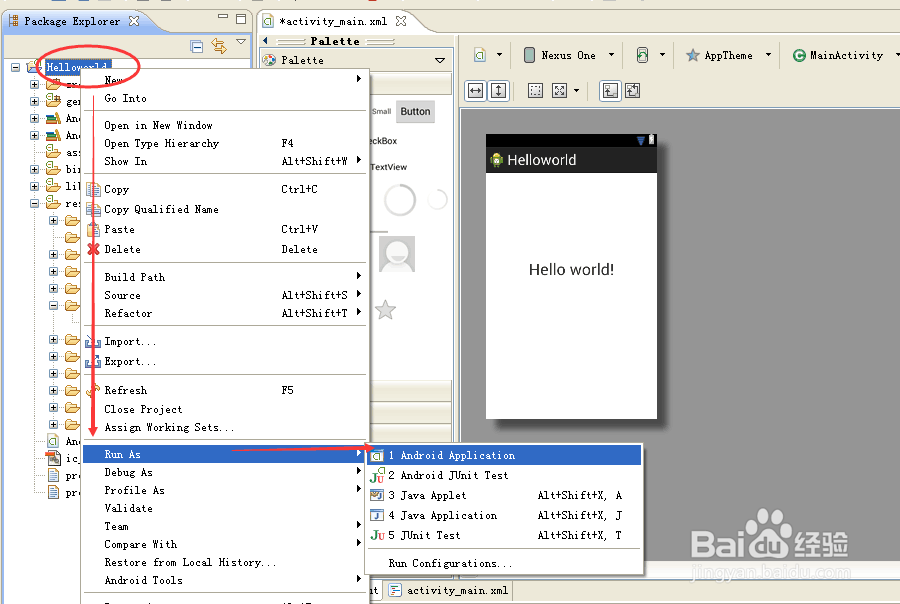Maximize the Package Explorer panel
This screenshot has height=604, width=900.
[x=241, y=19]
